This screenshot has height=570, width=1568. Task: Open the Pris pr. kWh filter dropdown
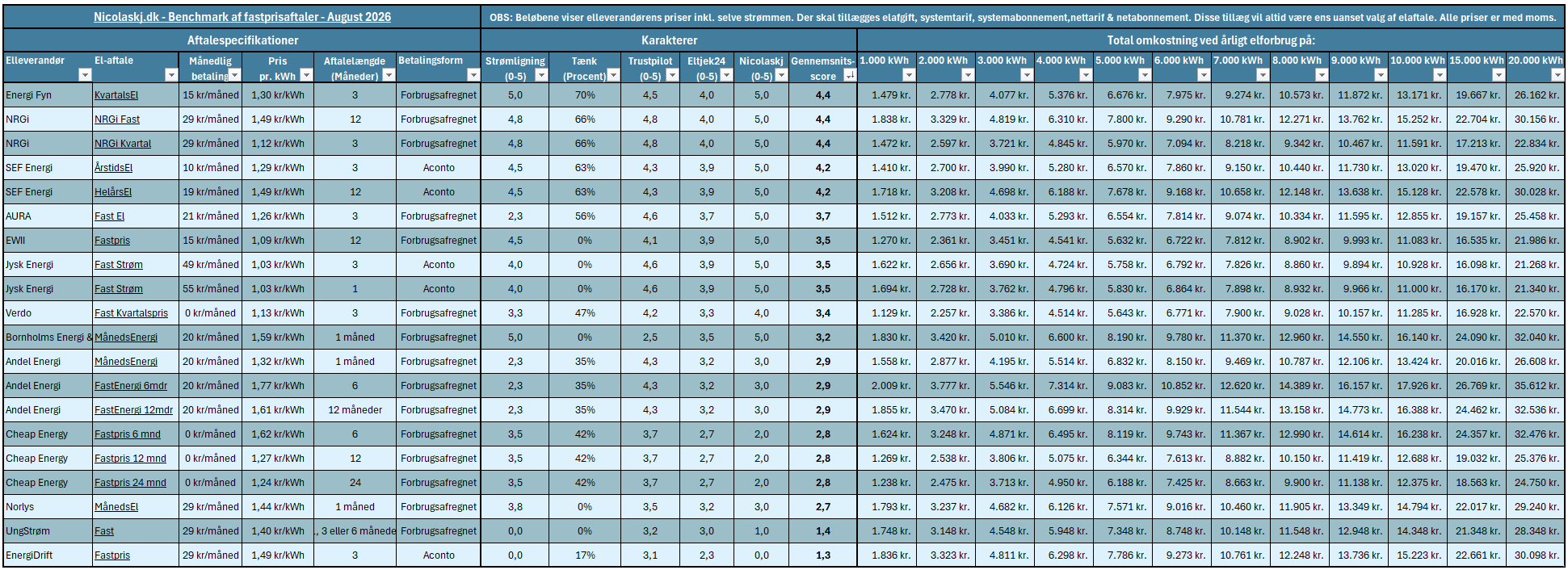(306, 75)
